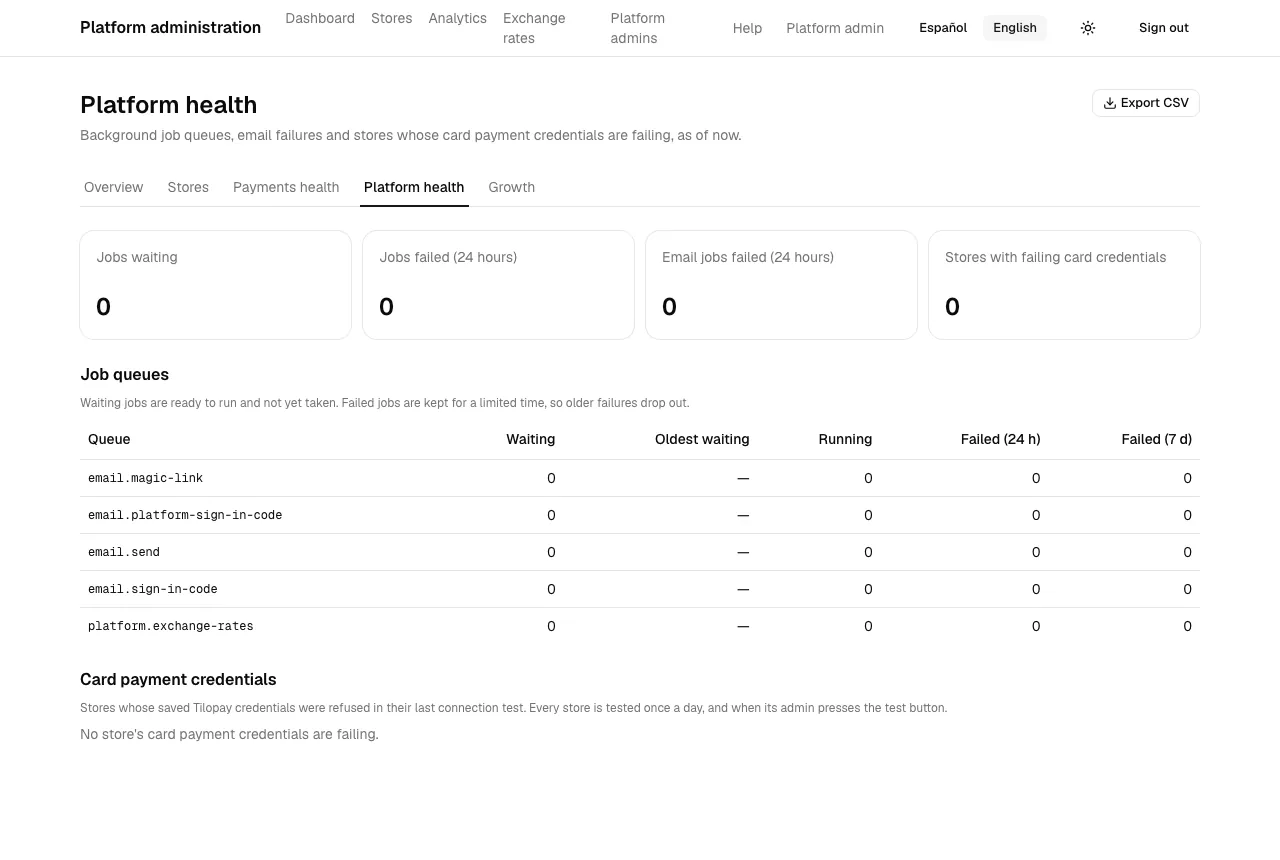Switch to the Overview tab
The height and width of the screenshot is (860, 1280).
click(114, 187)
